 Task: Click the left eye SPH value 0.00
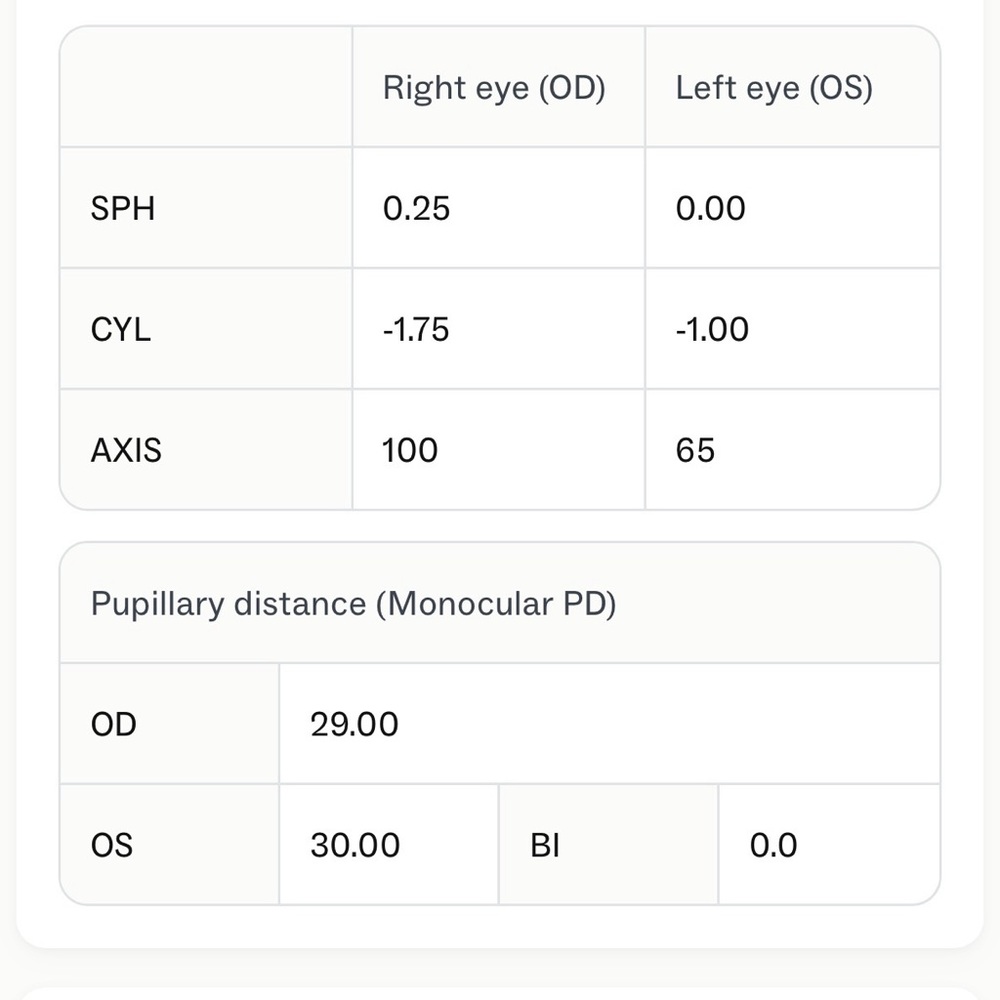pyautogui.click(x=710, y=209)
